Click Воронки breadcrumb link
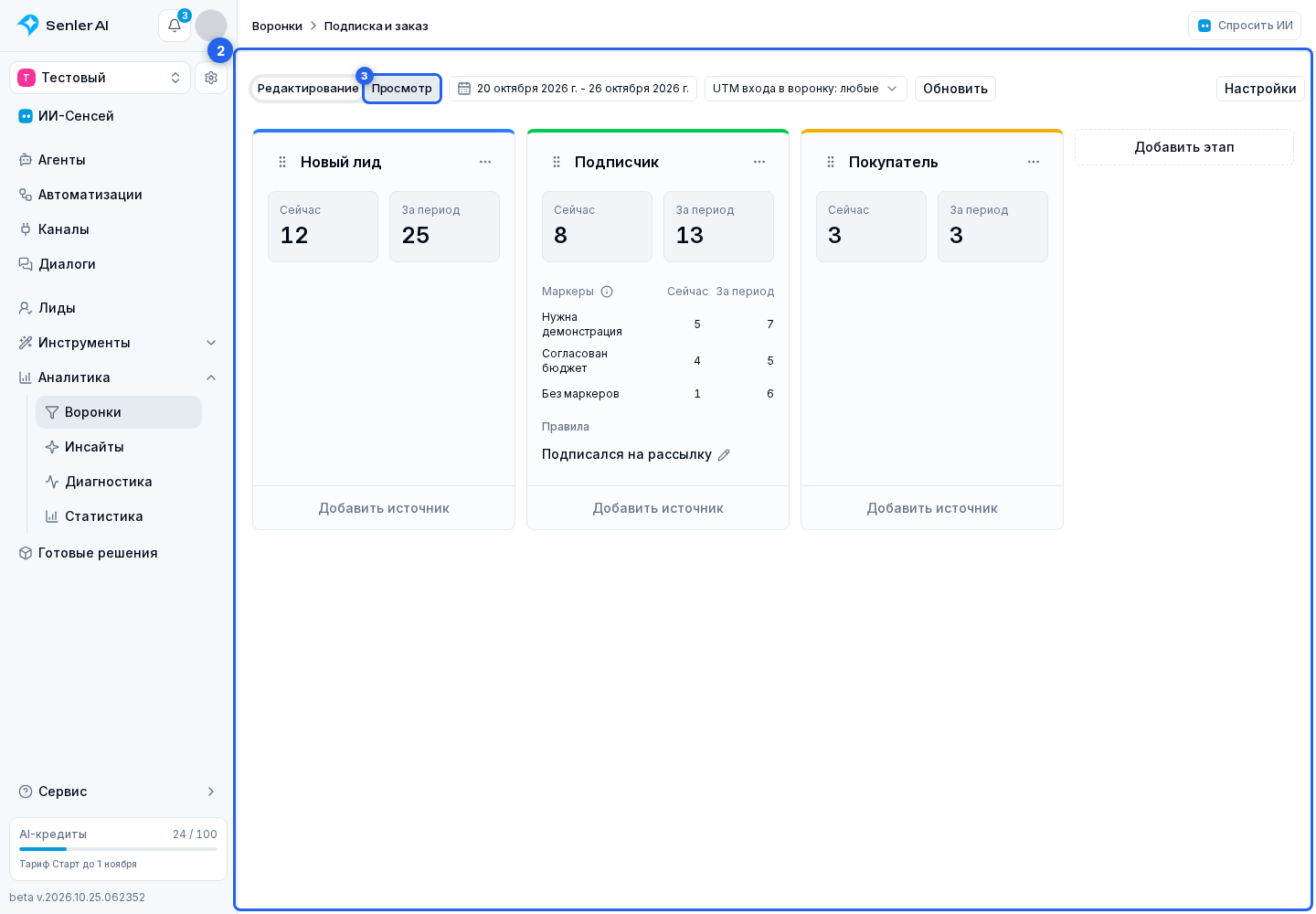 277,26
